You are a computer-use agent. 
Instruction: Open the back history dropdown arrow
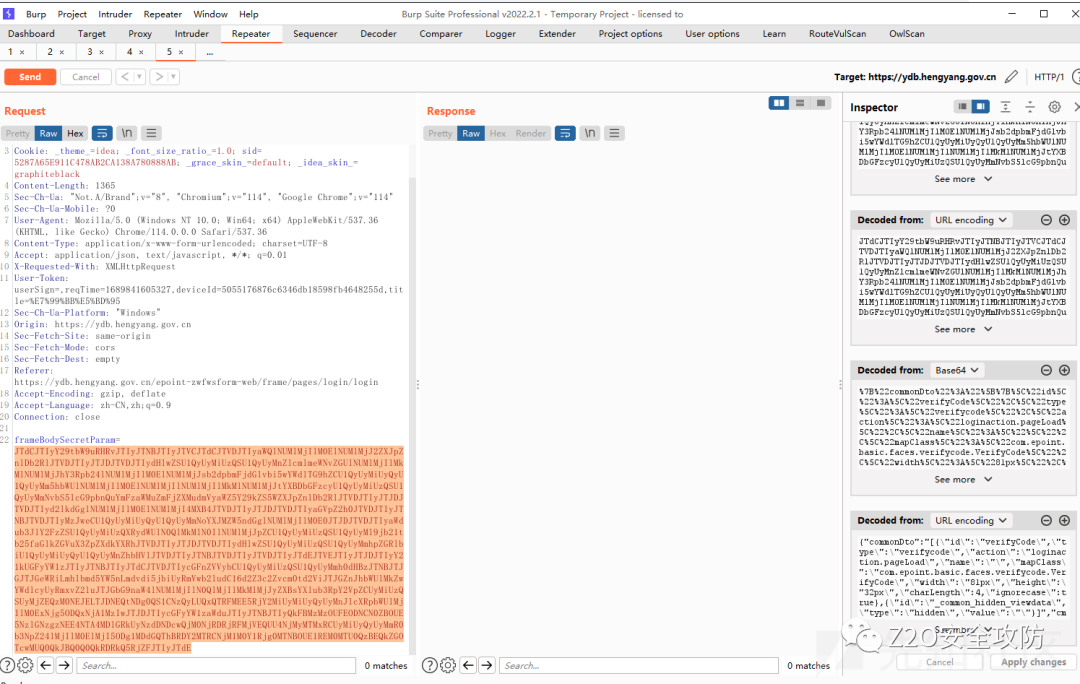pos(139,77)
